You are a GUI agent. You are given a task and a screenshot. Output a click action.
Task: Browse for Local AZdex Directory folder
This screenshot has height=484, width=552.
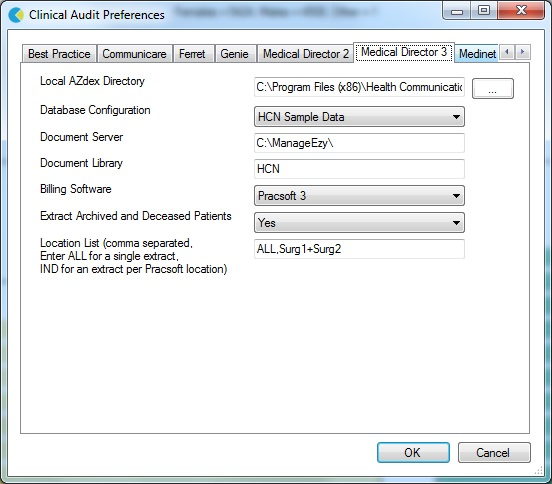pyautogui.click(x=493, y=88)
